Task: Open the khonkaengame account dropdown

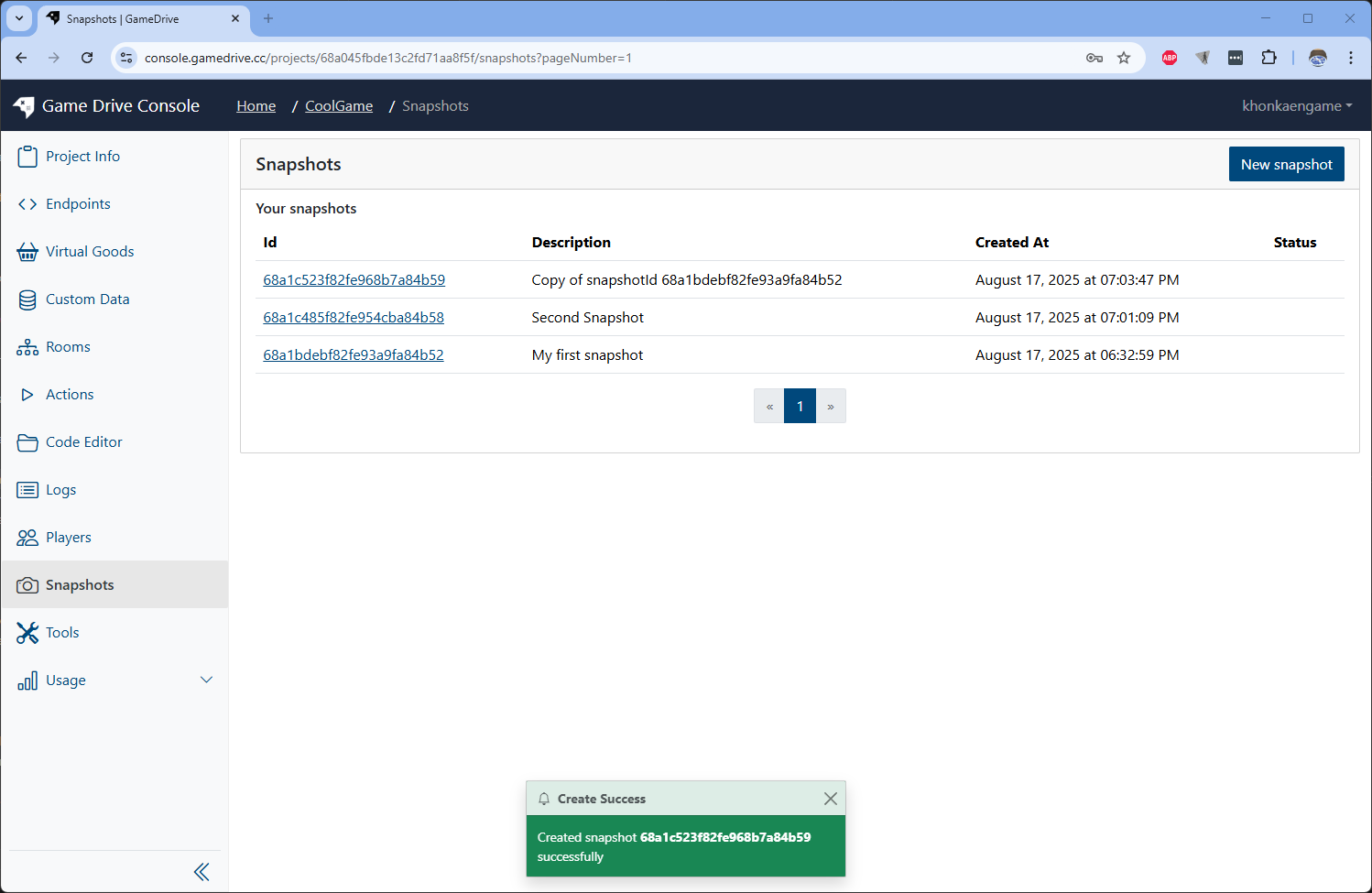Action: point(1296,106)
